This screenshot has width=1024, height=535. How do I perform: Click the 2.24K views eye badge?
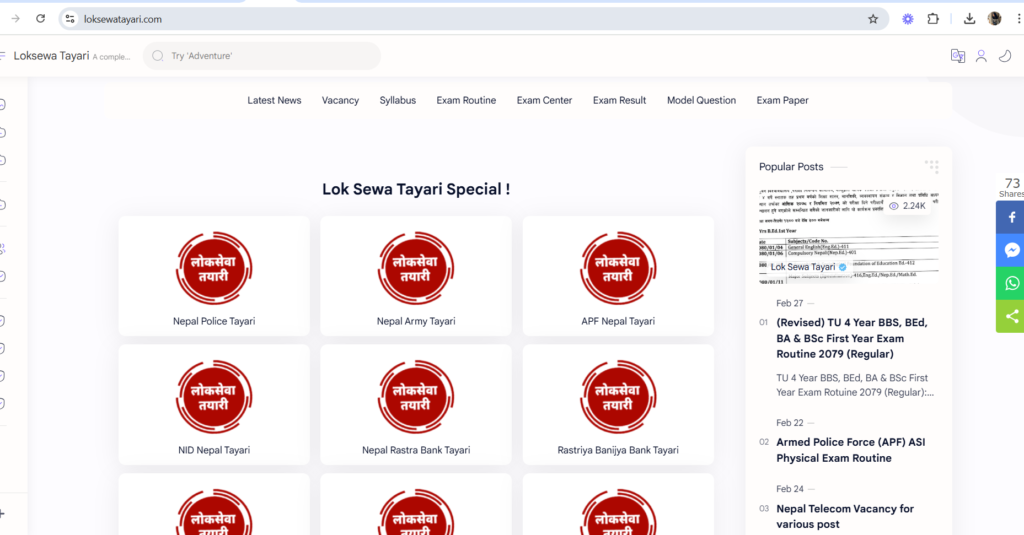[907, 206]
